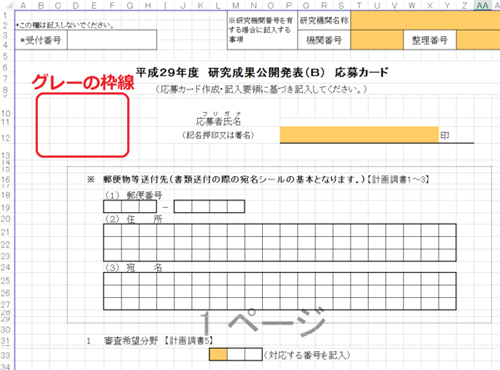500x370 pixels.
Task: Click first cell of 住所 grid
Action: pyautogui.click(x=112, y=231)
